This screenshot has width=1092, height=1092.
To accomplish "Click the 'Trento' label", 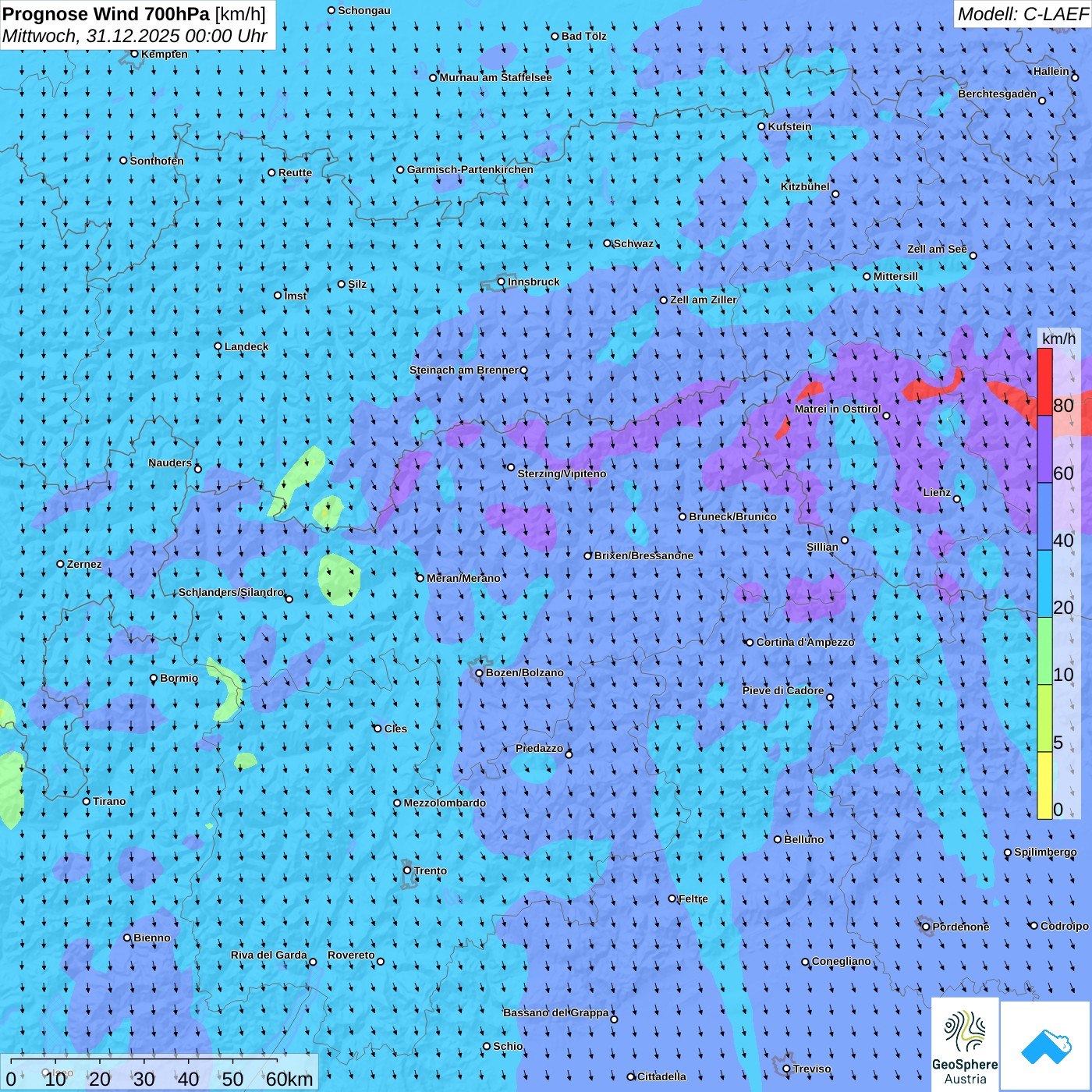I will [431, 870].
